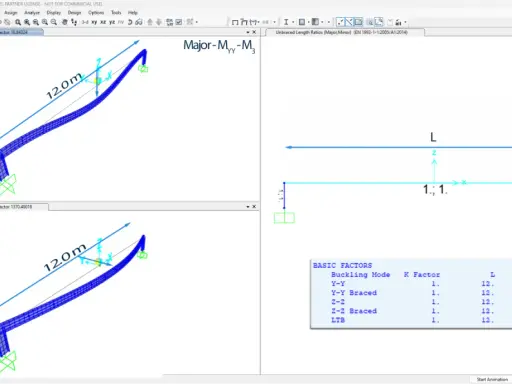512x384 pixels.
Task: Click the Move Down in List arrow
Action: pyautogui.click(x=159, y=22)
